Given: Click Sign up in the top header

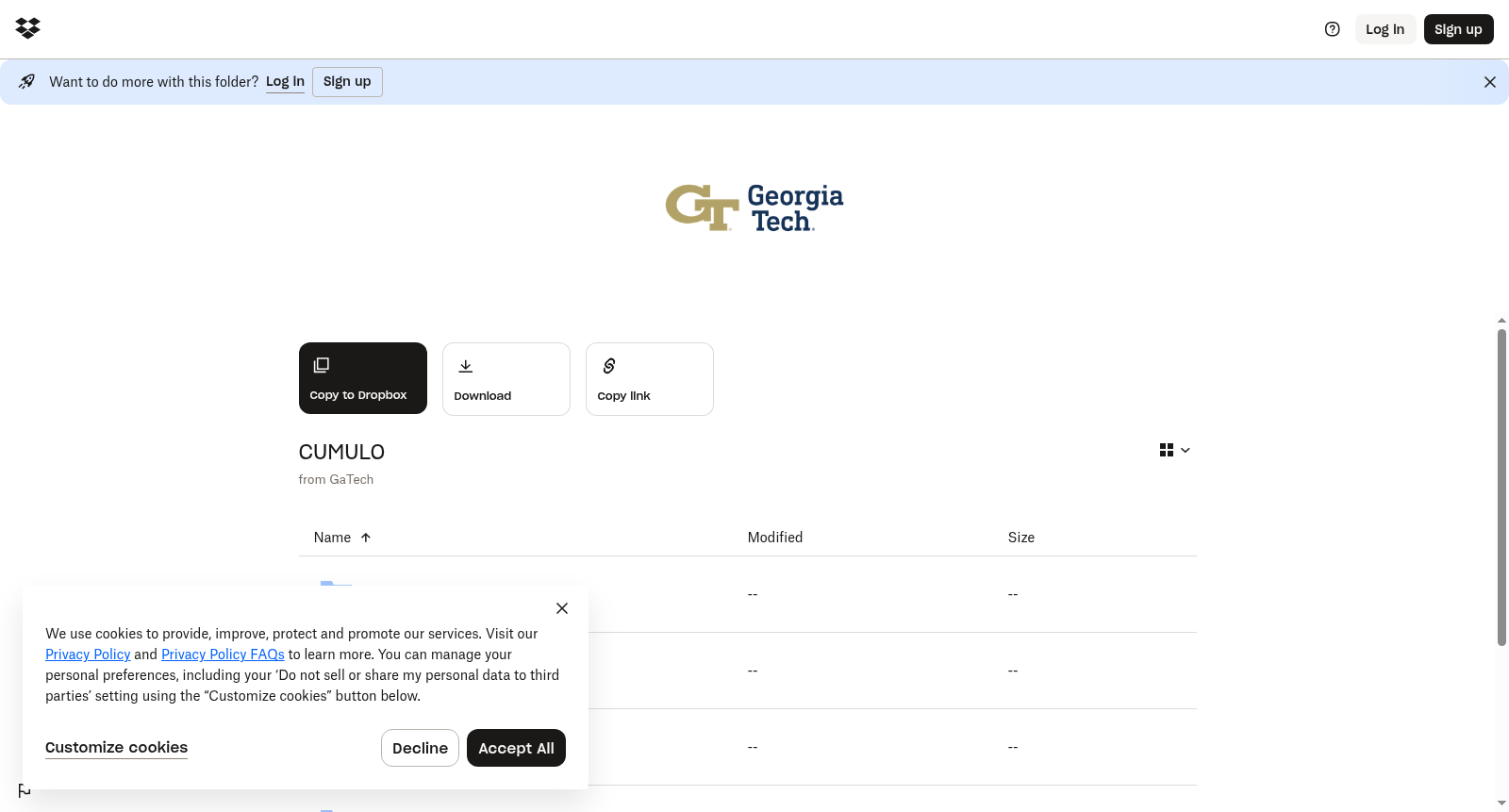Looking at the screenshot, I should [1458, 29].
